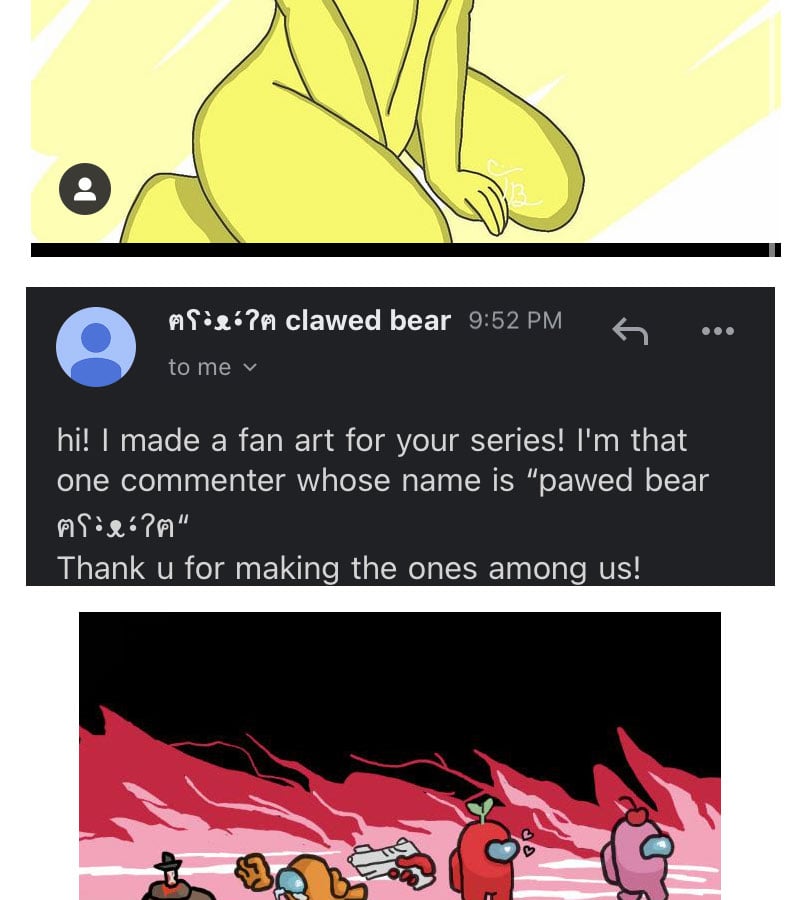This screenshot has width=800, height=900.
Task: Tap the reply arrow icon
Action: point(630,331)
